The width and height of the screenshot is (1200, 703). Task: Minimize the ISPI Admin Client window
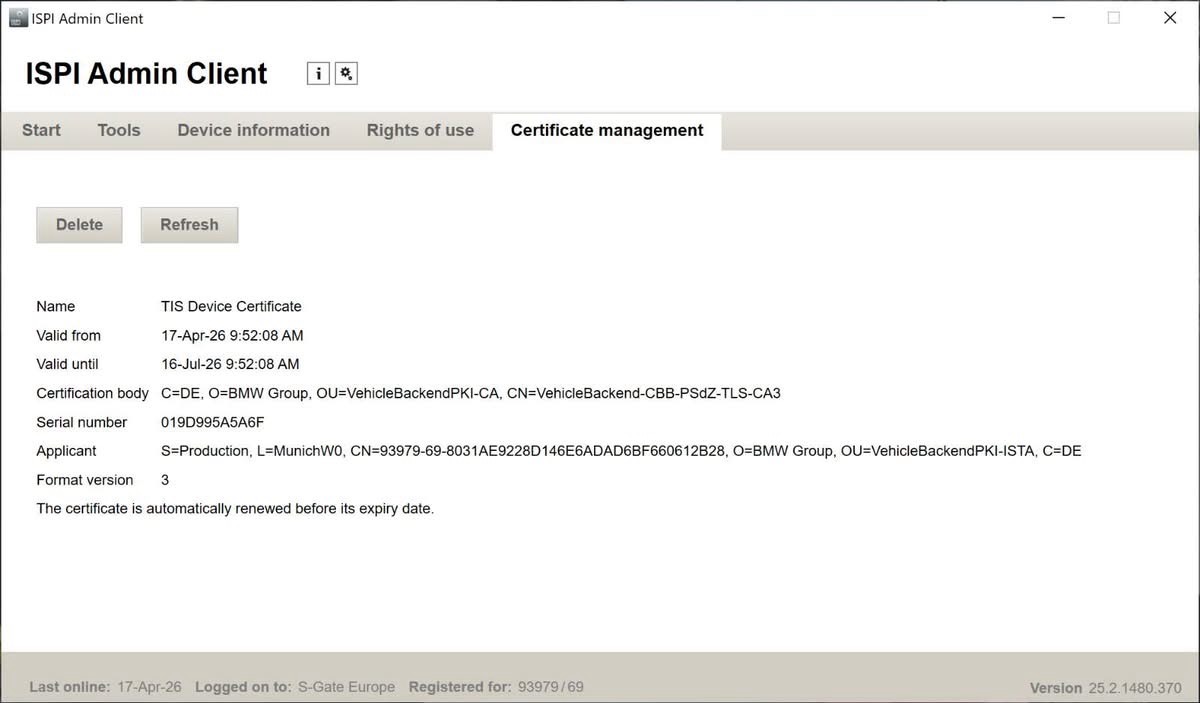1058,17
